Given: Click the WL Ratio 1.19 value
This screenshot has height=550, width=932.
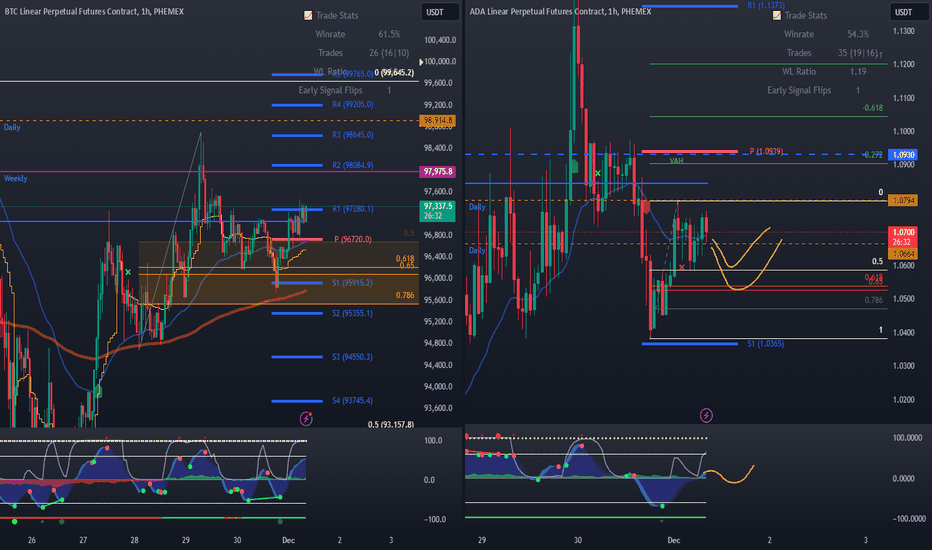Looking at the screenshot, I should pyautogui.click(x=858, y=71).
